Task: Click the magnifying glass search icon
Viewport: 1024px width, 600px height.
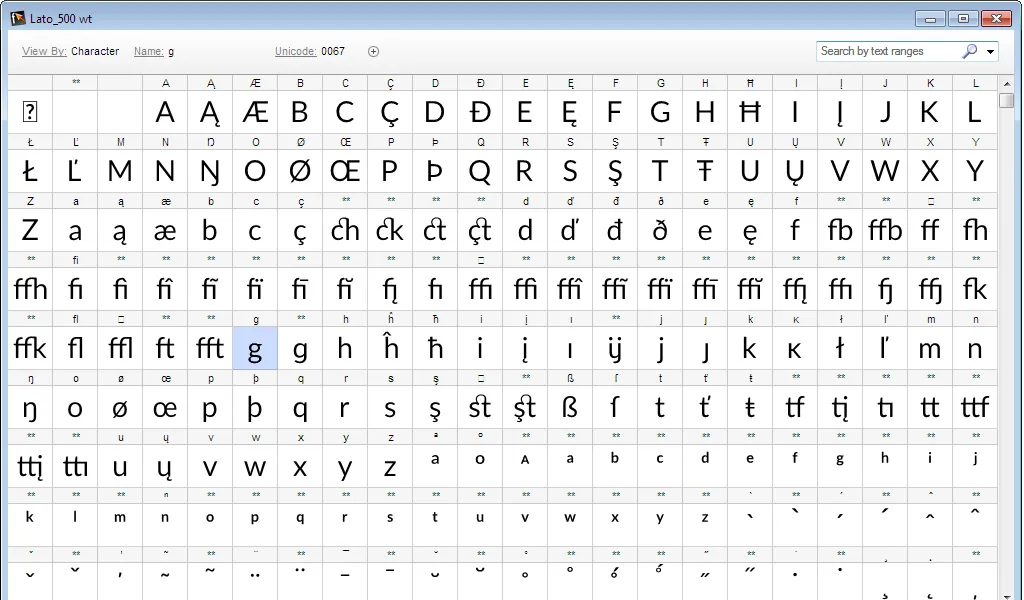Action: (969, 51)
